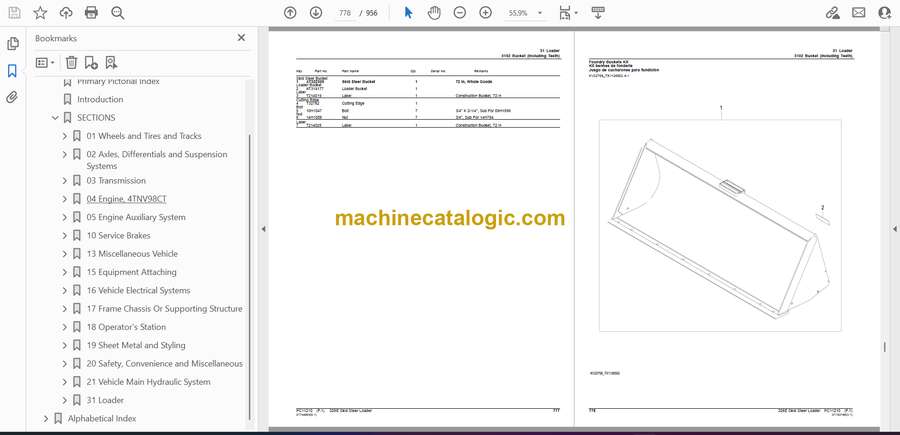Viewport: 900px width, 435px height.
Task: Open 02 Axles, Differentials and Suspension Systems
Action: [157, 160]
